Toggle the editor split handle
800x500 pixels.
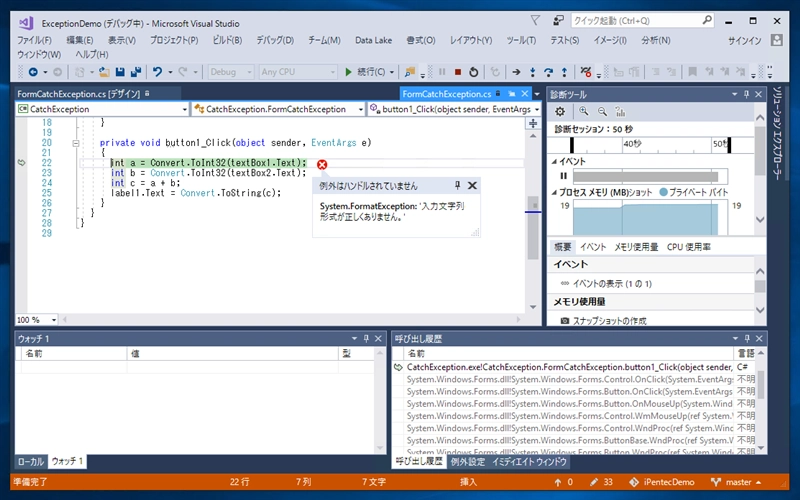[x=533, y=123]
